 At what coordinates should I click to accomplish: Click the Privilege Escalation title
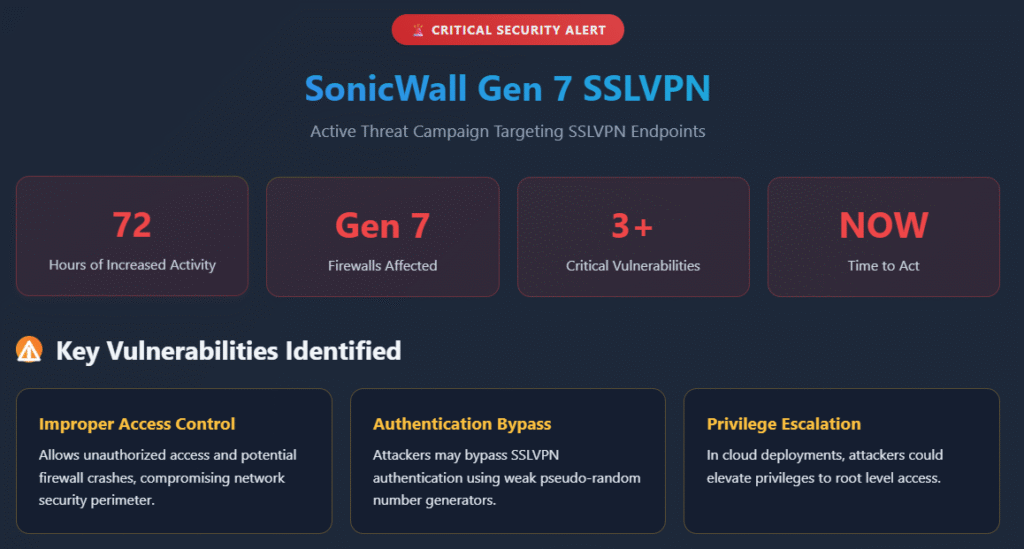pos(784,424)
